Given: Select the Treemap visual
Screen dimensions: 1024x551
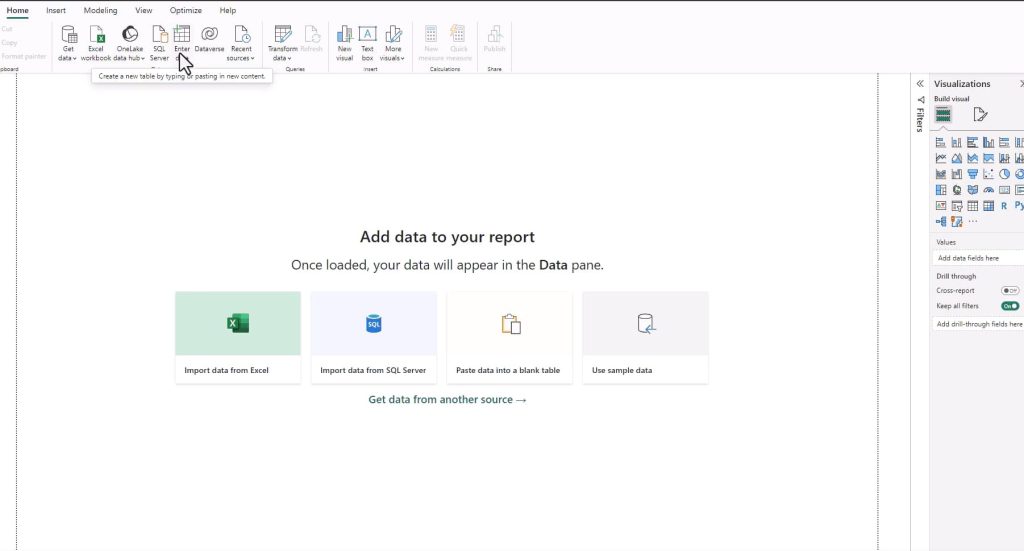Looking at the screenshot, I should coord(940,190).
